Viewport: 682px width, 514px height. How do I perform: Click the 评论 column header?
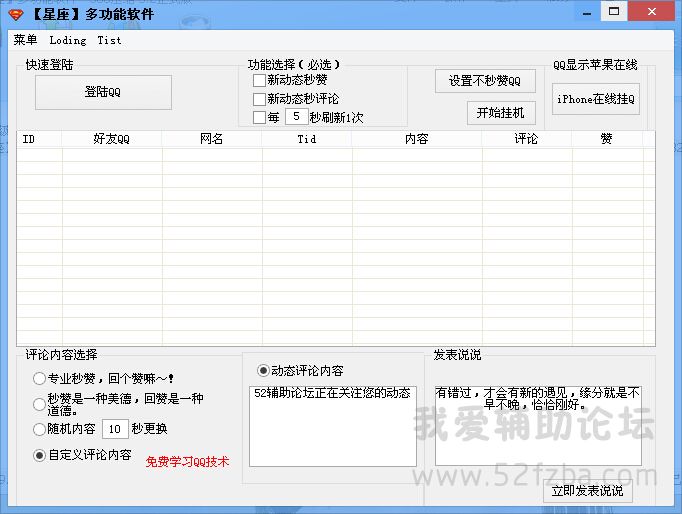(x=527, y=139)
